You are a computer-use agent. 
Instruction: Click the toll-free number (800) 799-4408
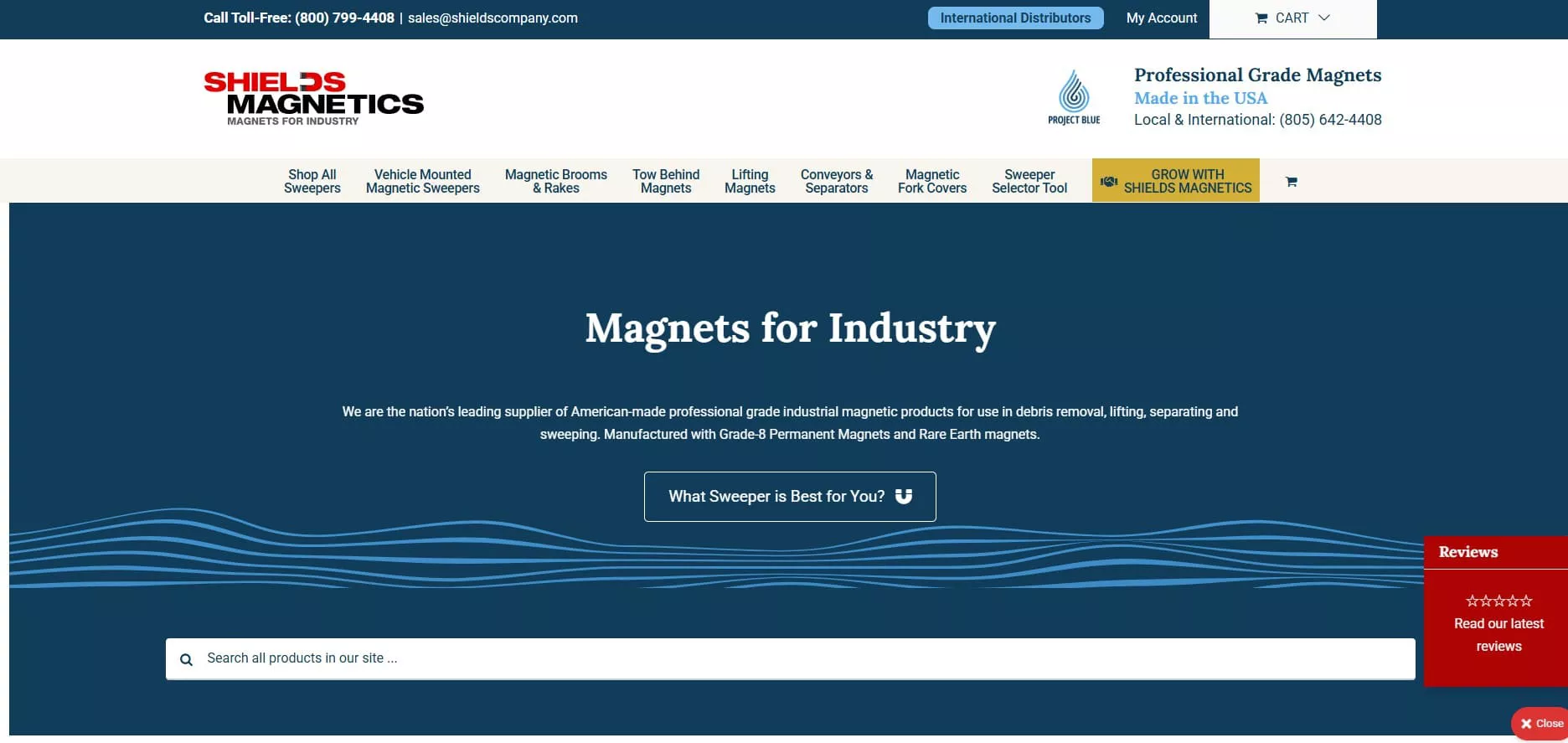(x=344, y=18)
